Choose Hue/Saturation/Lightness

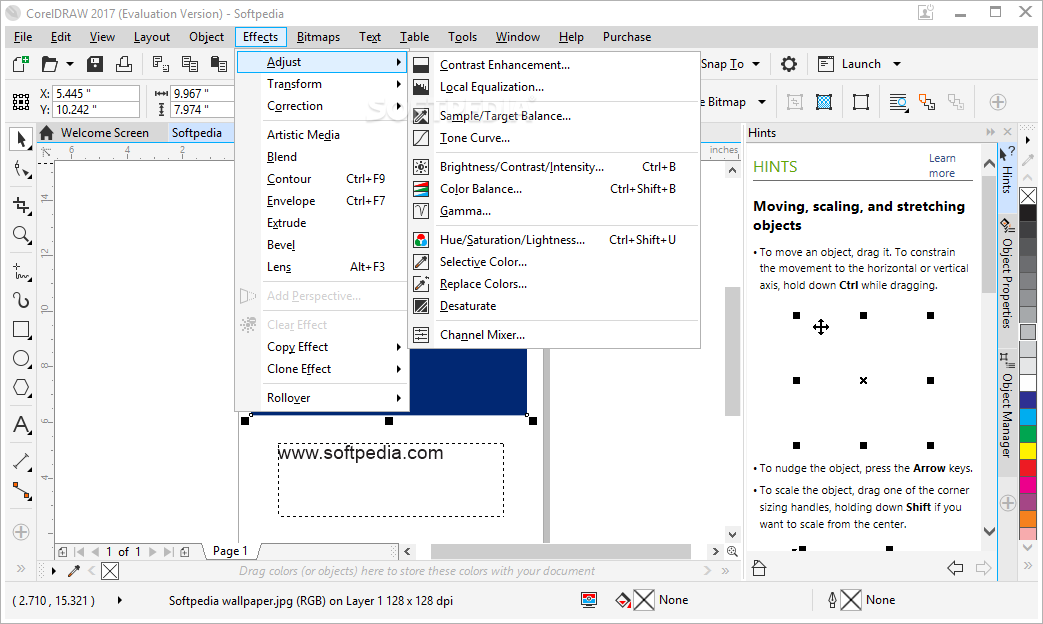pyautogui.click(x=555, y=240)
